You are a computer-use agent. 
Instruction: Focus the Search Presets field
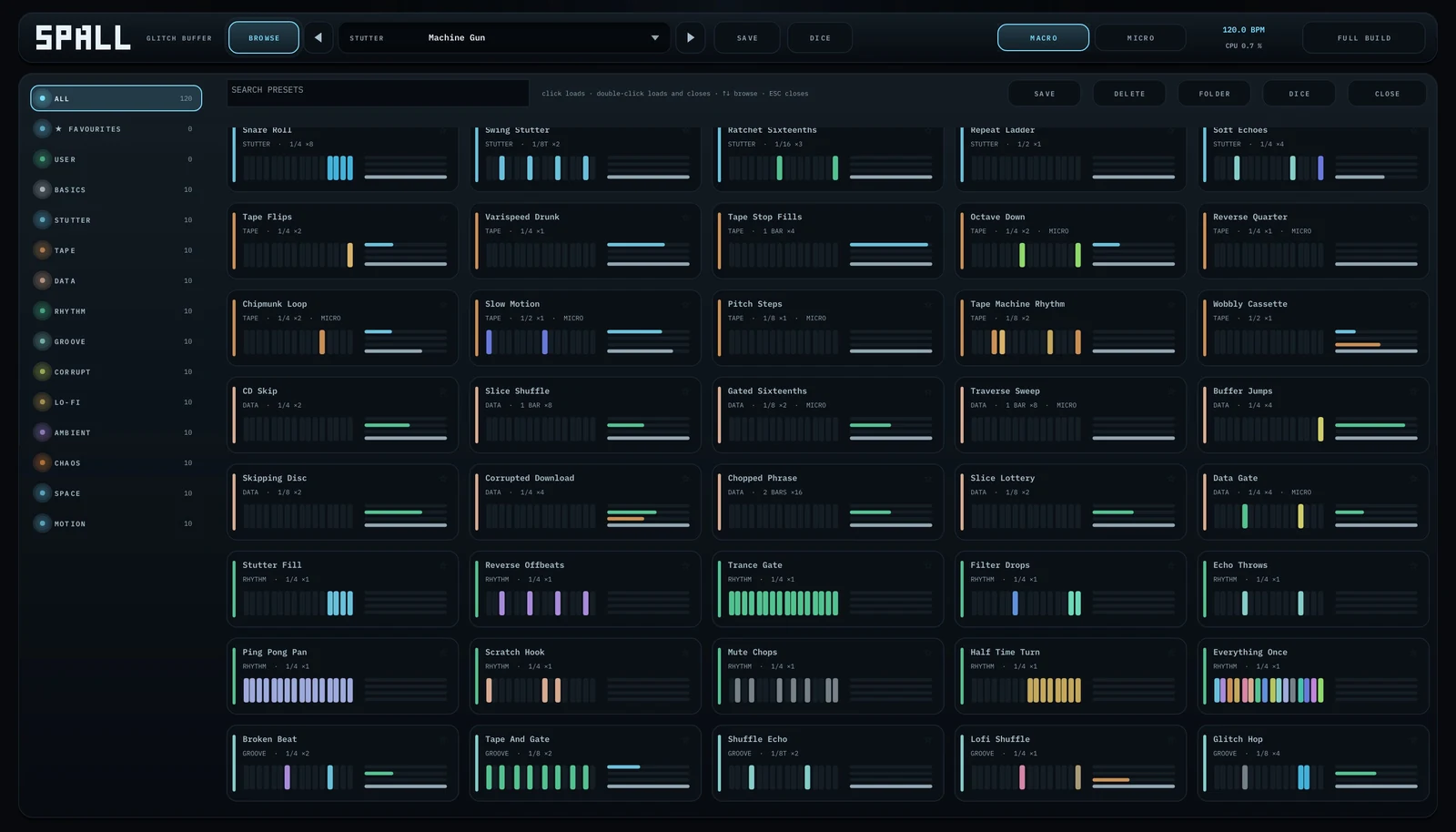tap(378, 93)
